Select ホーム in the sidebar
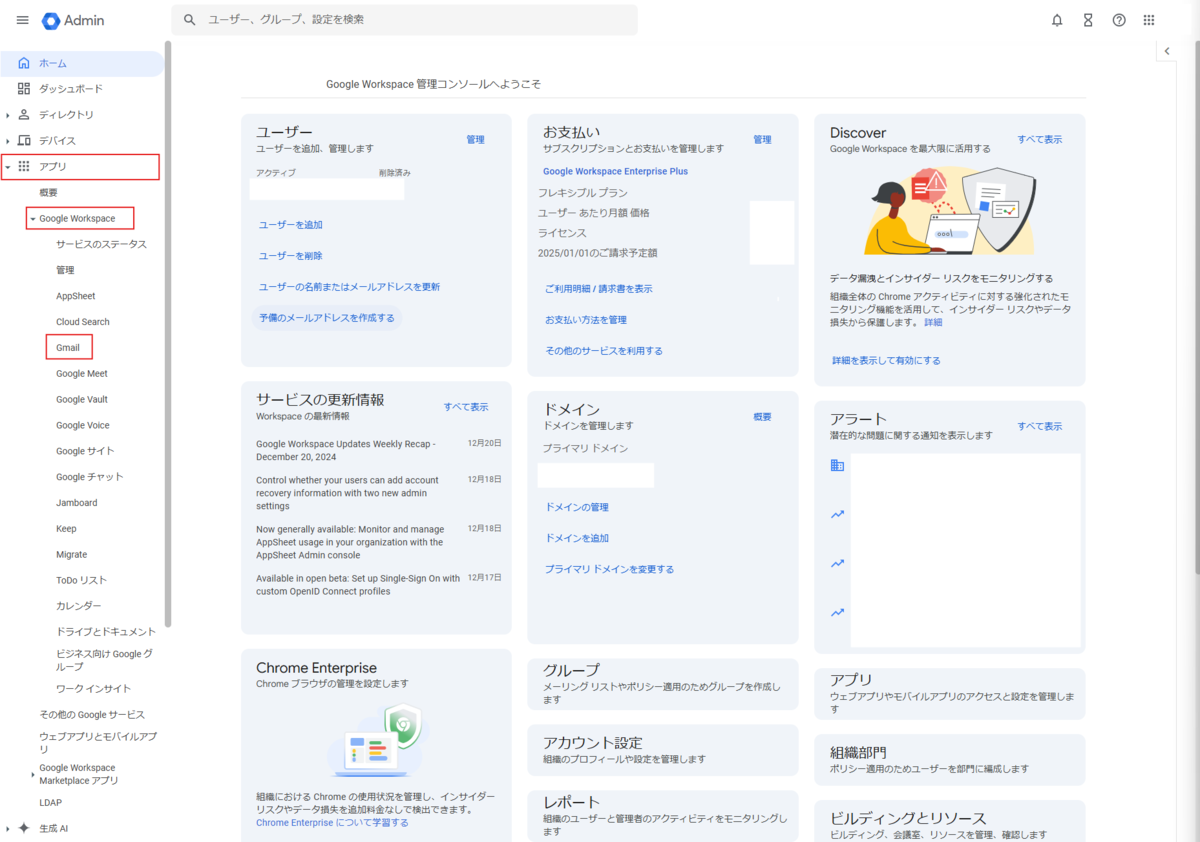Viewport: 1200px width, 842px height. click(x=82, y=63)
